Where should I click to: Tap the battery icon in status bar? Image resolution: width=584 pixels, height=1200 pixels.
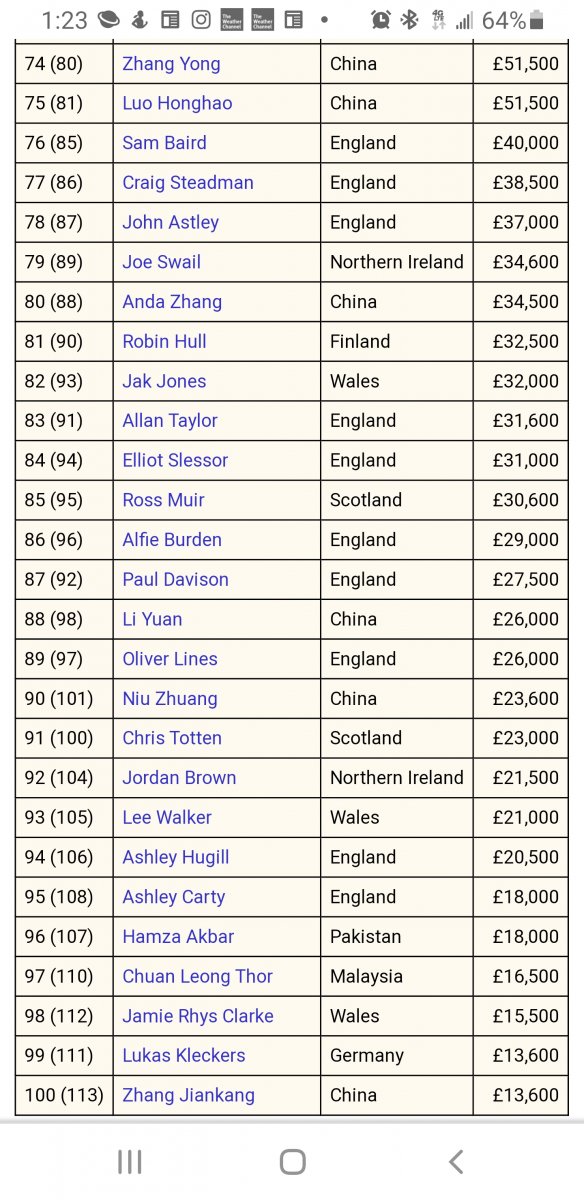(x=538, y=20)
